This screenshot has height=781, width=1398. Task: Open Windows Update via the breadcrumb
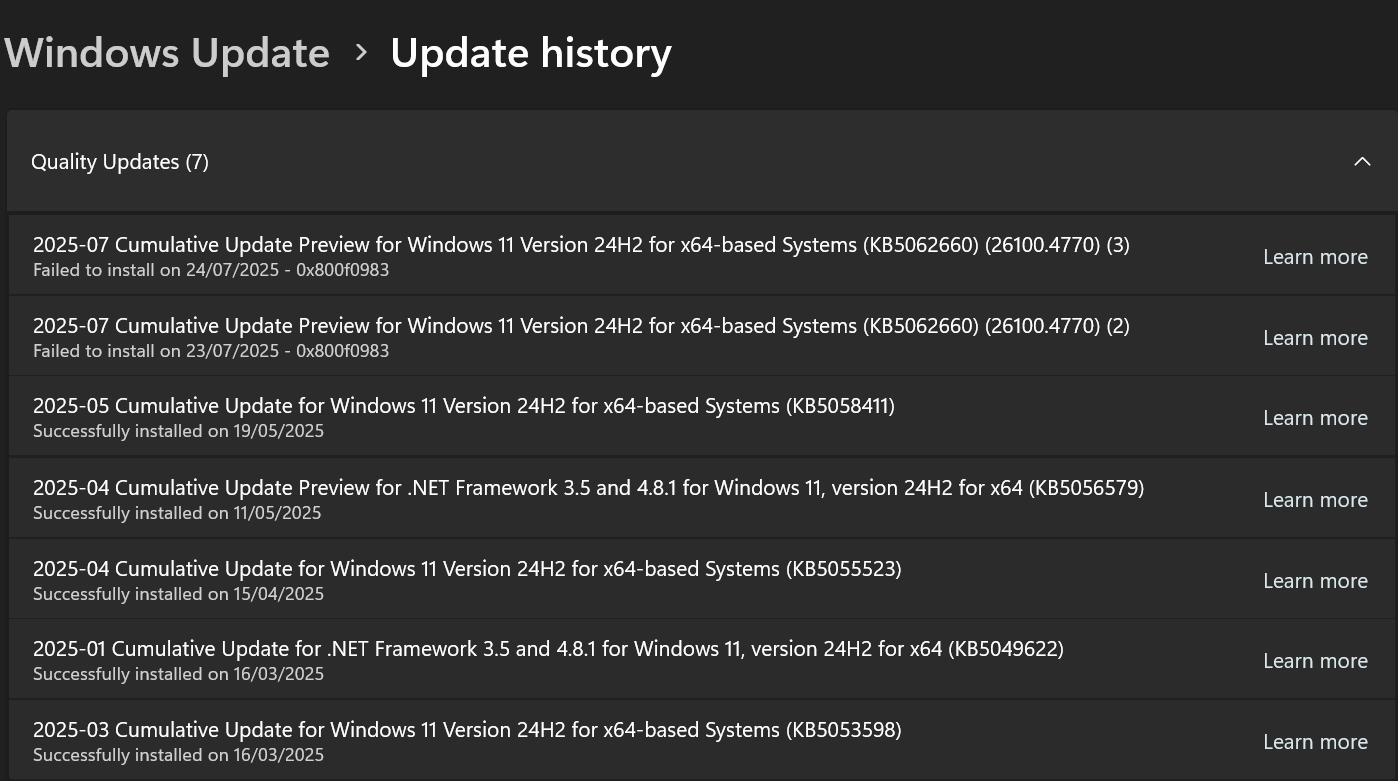tap(166, 51)
